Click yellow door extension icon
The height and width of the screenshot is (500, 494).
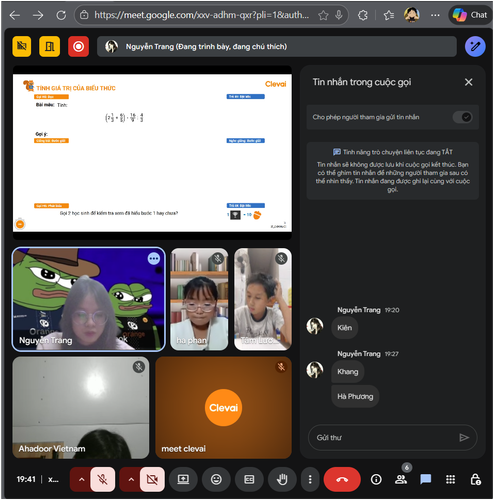[50, 46]
